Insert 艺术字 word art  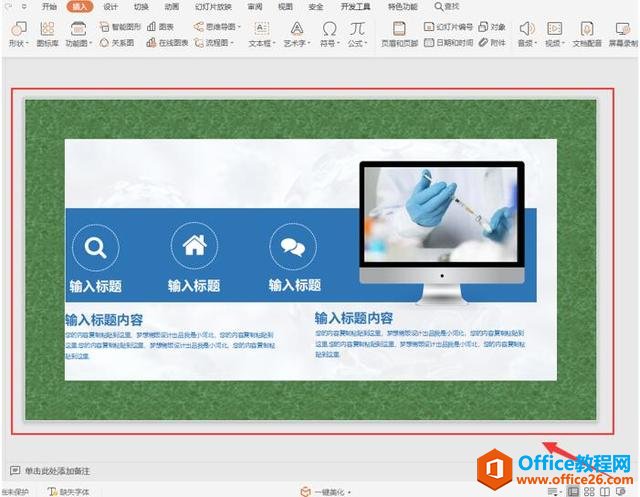coord(297,34)
